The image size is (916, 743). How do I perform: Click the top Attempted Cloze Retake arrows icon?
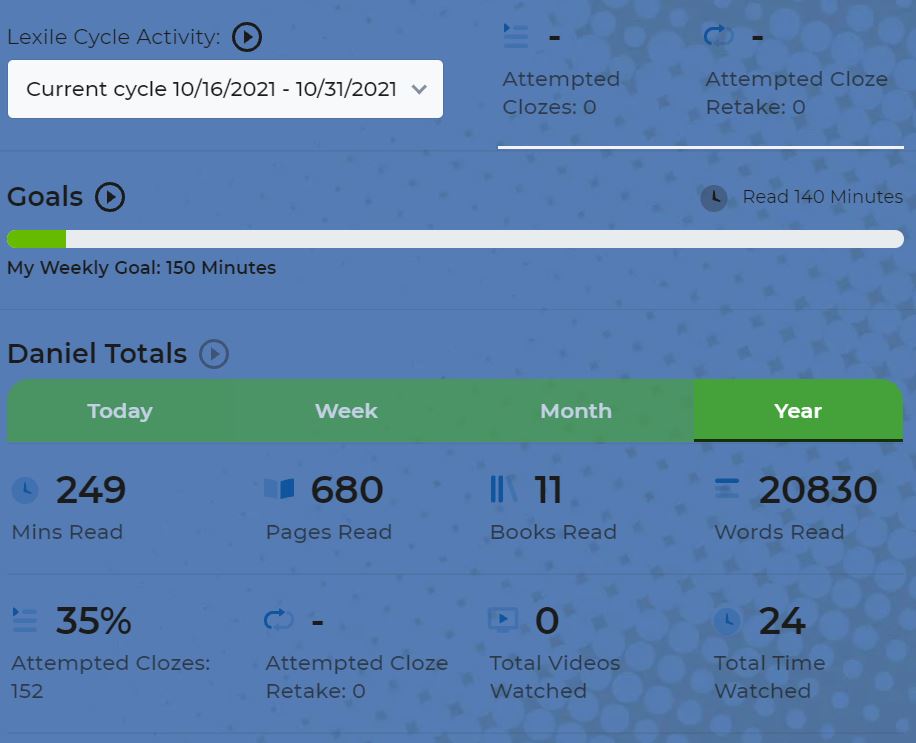tap(718, 37)
